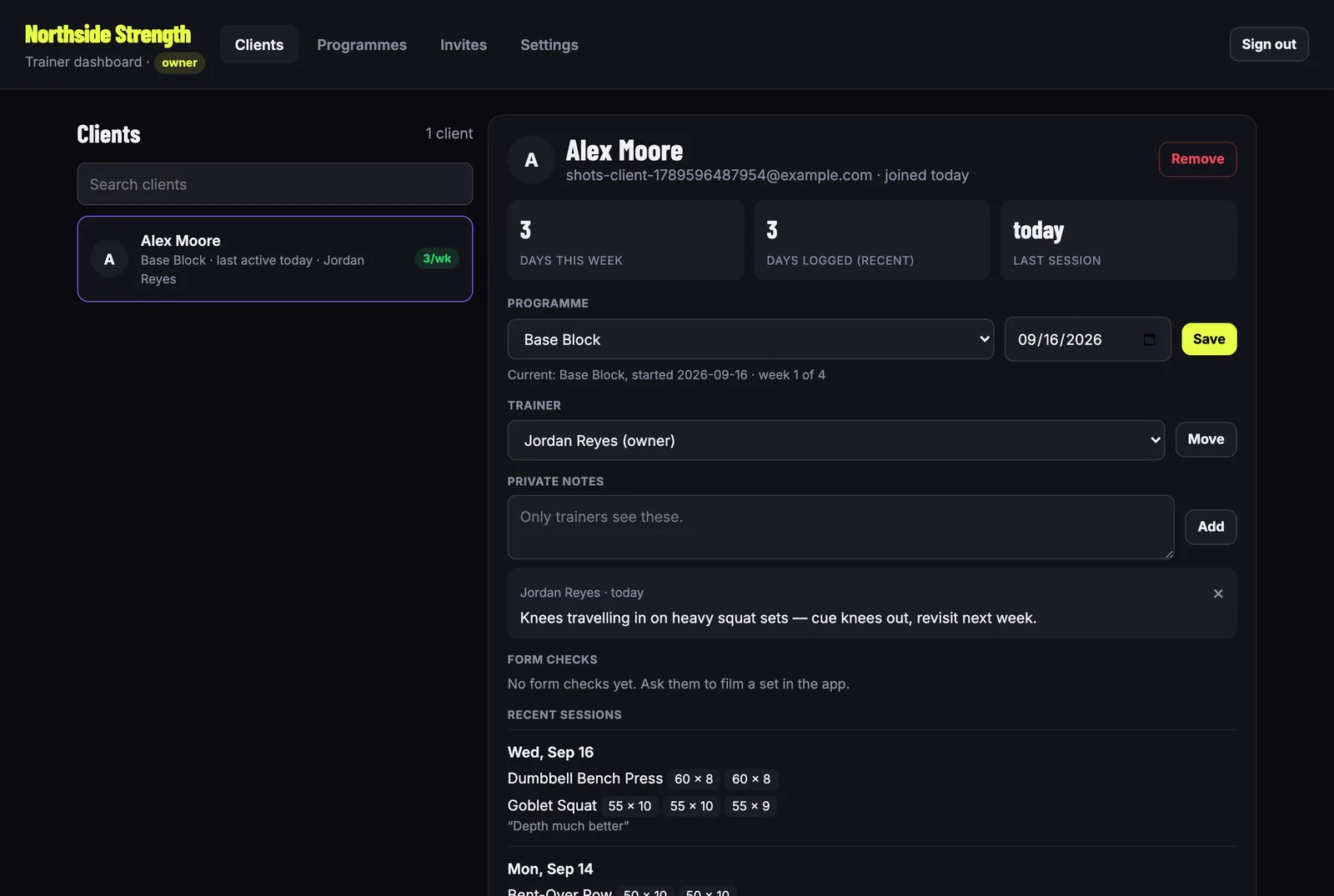Save the programme assignment
Image resolution: width=1334 pixels, height=896 pixels.
pyautogui.click(x=1209, y=339)
